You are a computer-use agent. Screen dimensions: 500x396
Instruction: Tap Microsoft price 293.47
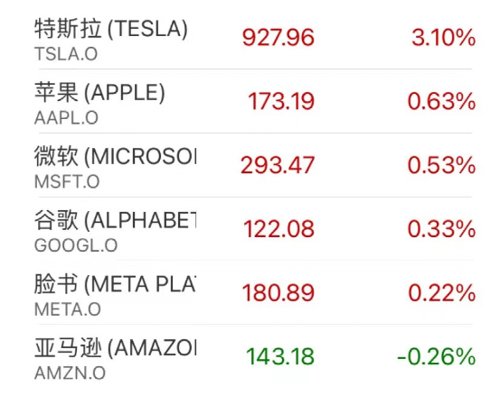[278, 165]
